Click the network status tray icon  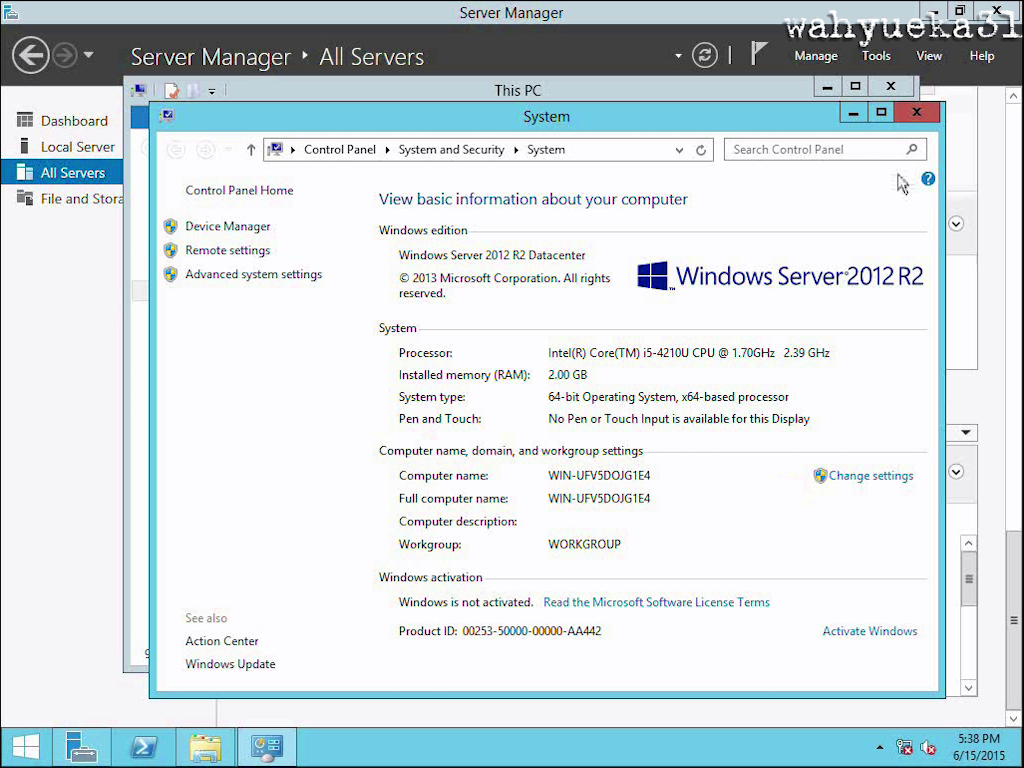click(904, 747)
